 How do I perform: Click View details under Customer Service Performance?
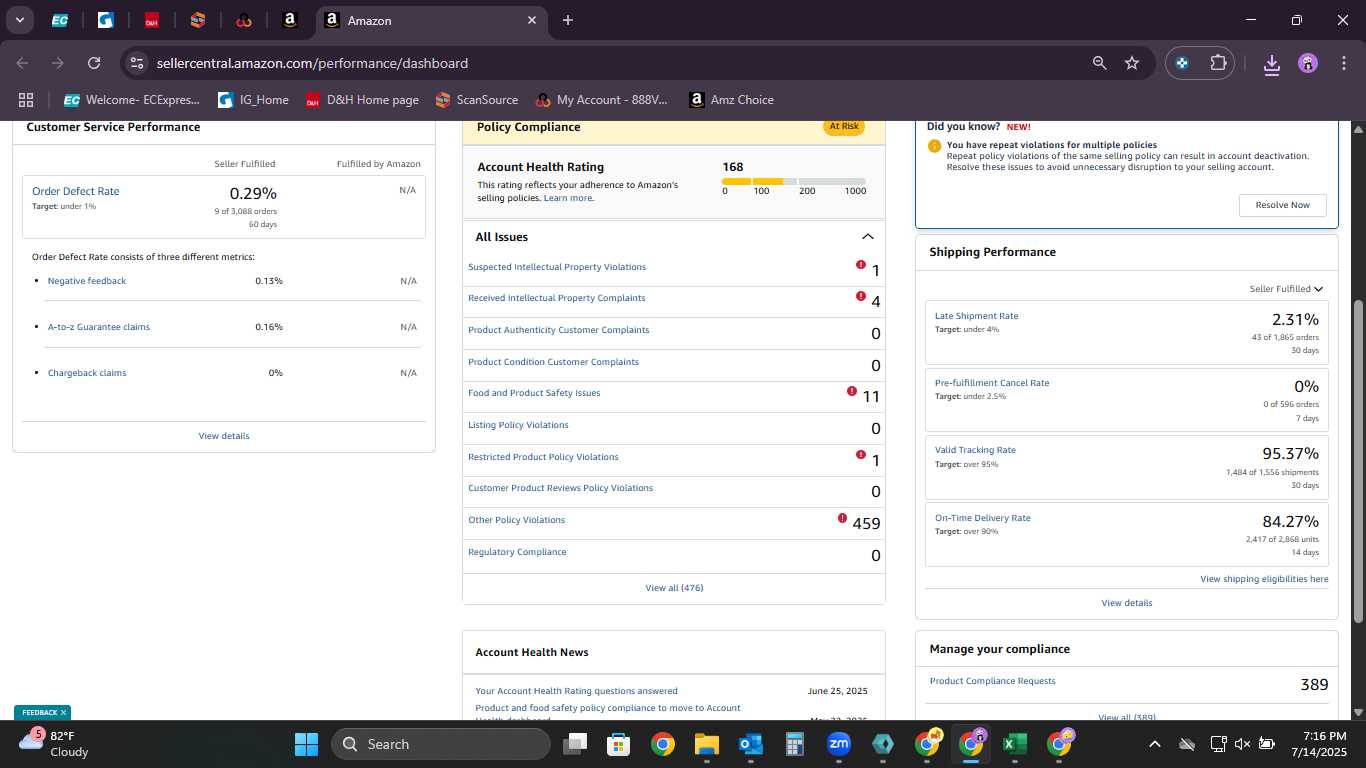point(224,436)
